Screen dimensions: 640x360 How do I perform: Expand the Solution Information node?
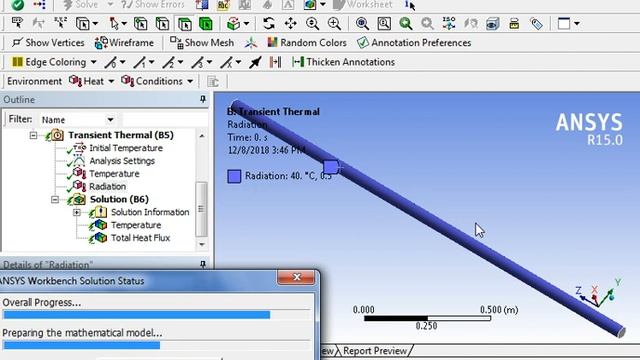[x=76, y=212]
